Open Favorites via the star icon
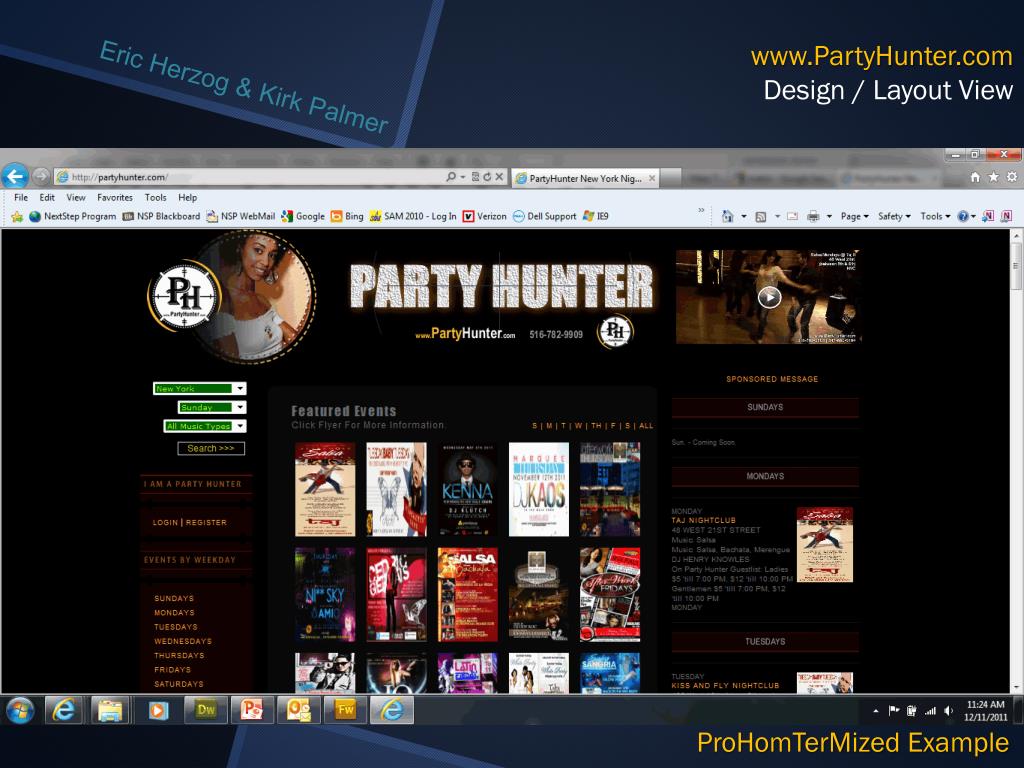This screenshot has height=768, width=1024. [x=993, y=177]
